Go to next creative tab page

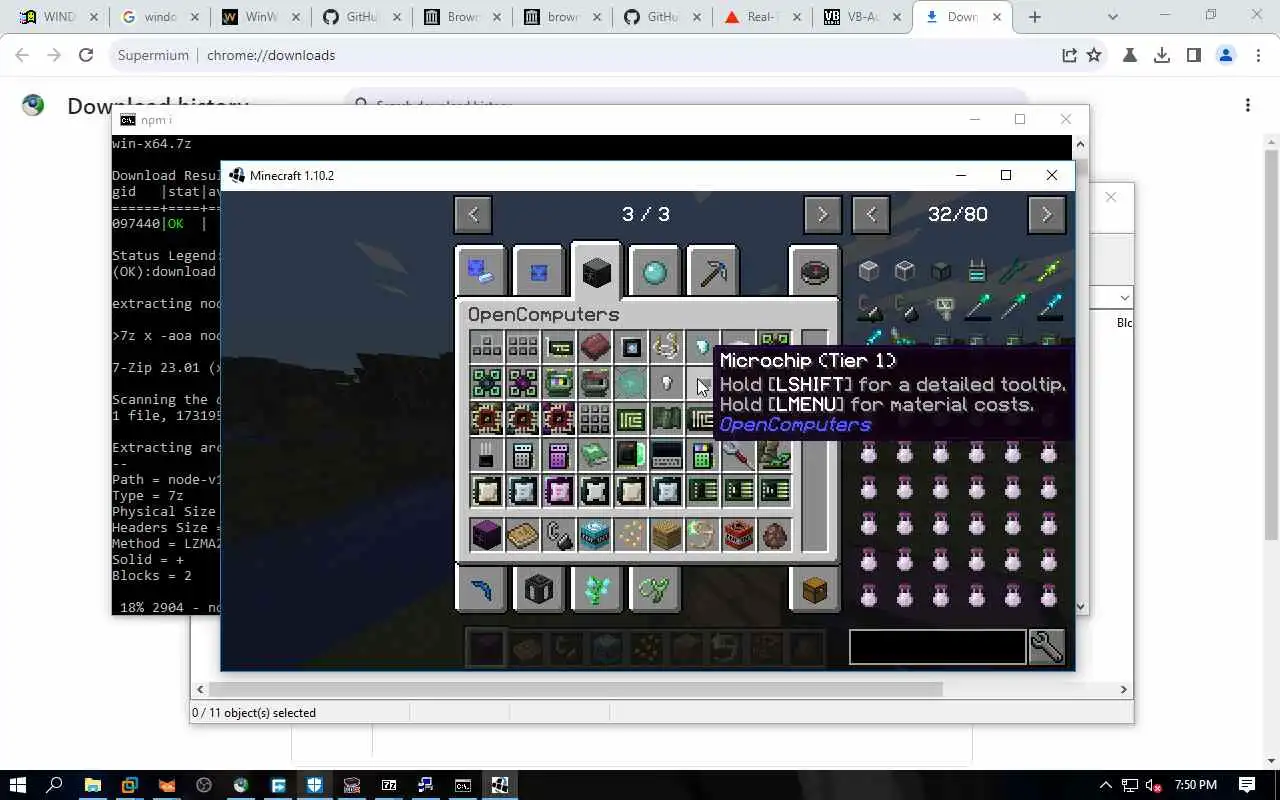click(x=822, y=214)
